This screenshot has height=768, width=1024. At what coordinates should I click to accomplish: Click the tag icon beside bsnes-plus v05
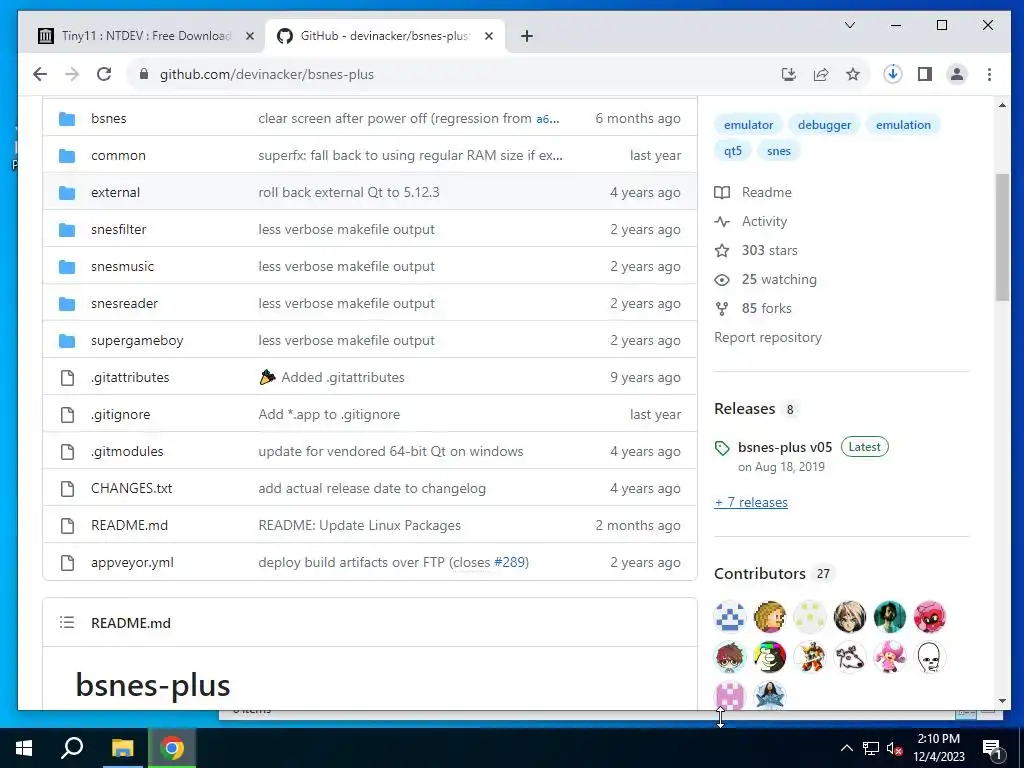722,448
